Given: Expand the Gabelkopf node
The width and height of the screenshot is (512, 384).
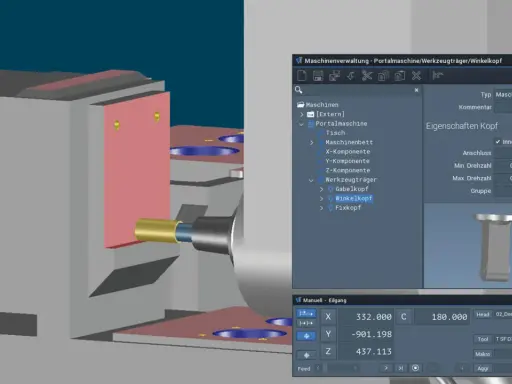Looking at the screenshot, I should coord(322,189).
